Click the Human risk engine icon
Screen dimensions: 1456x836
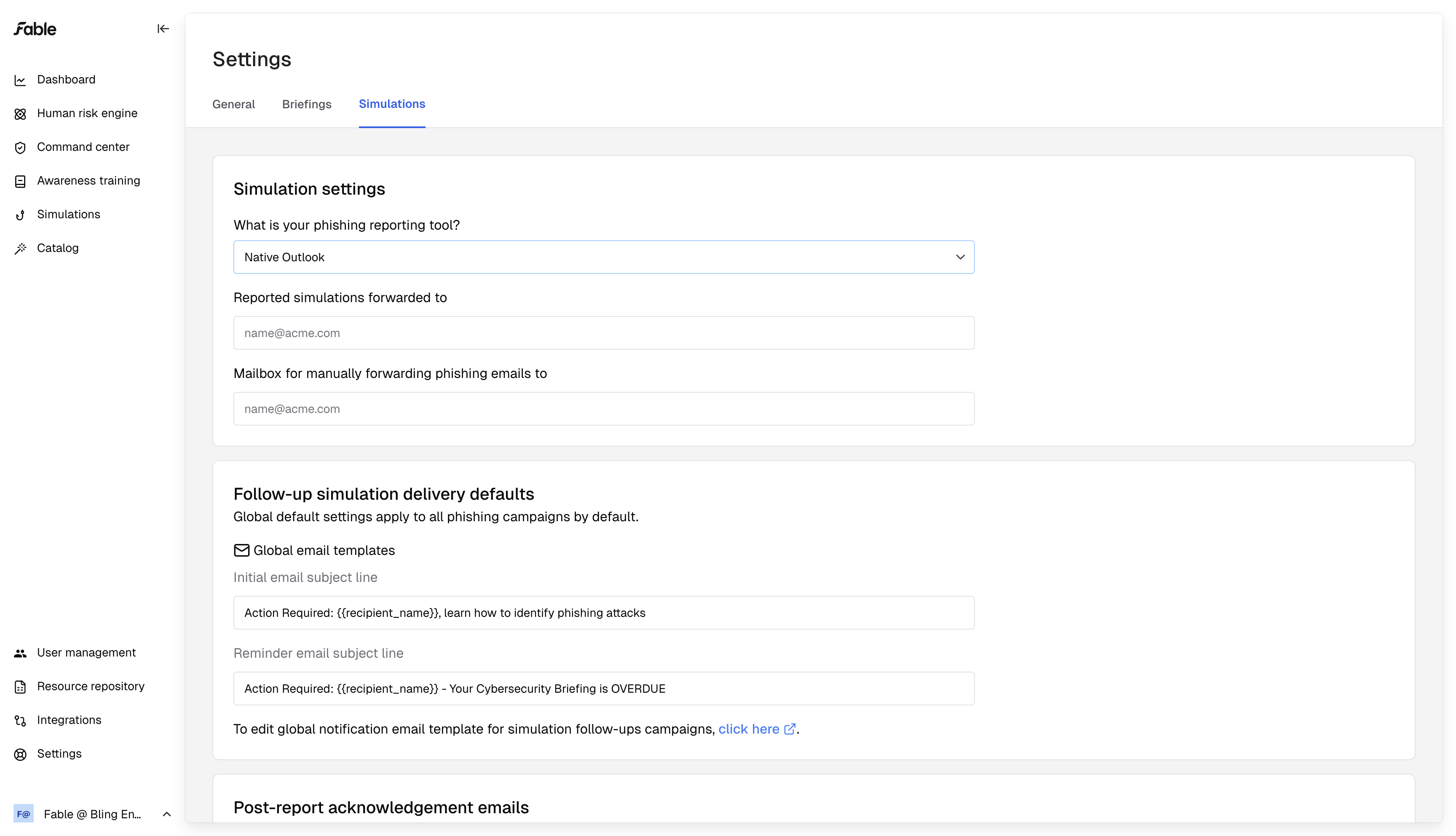click(x=20, y=114)
